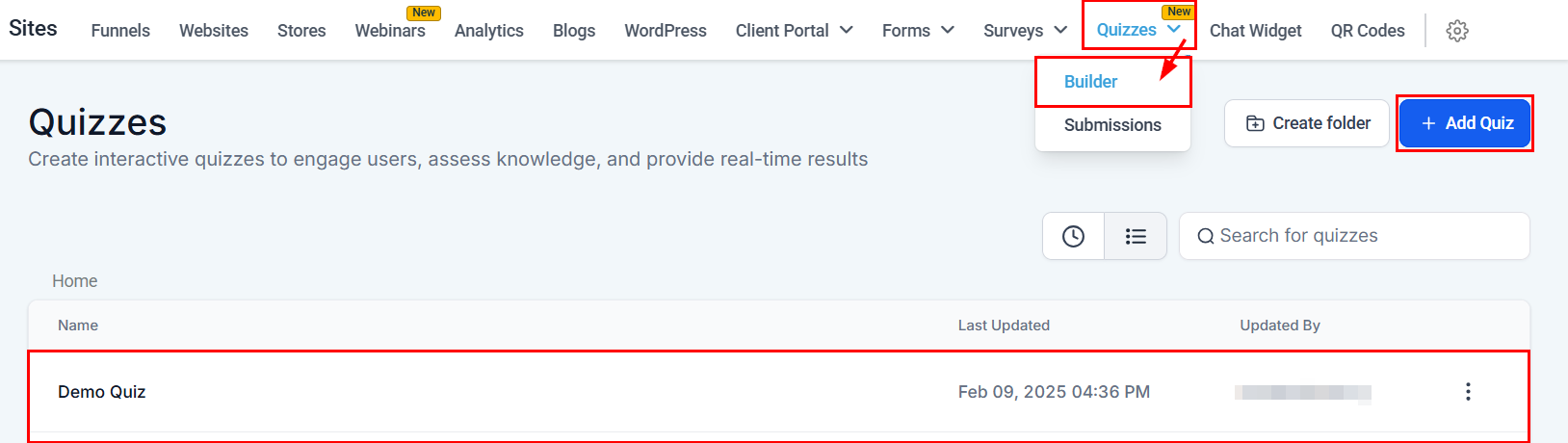The height and width of the screenshot is (443, 1568).
Task: Click the Search for quizzes field
Action: click(x=1353, y=236)
